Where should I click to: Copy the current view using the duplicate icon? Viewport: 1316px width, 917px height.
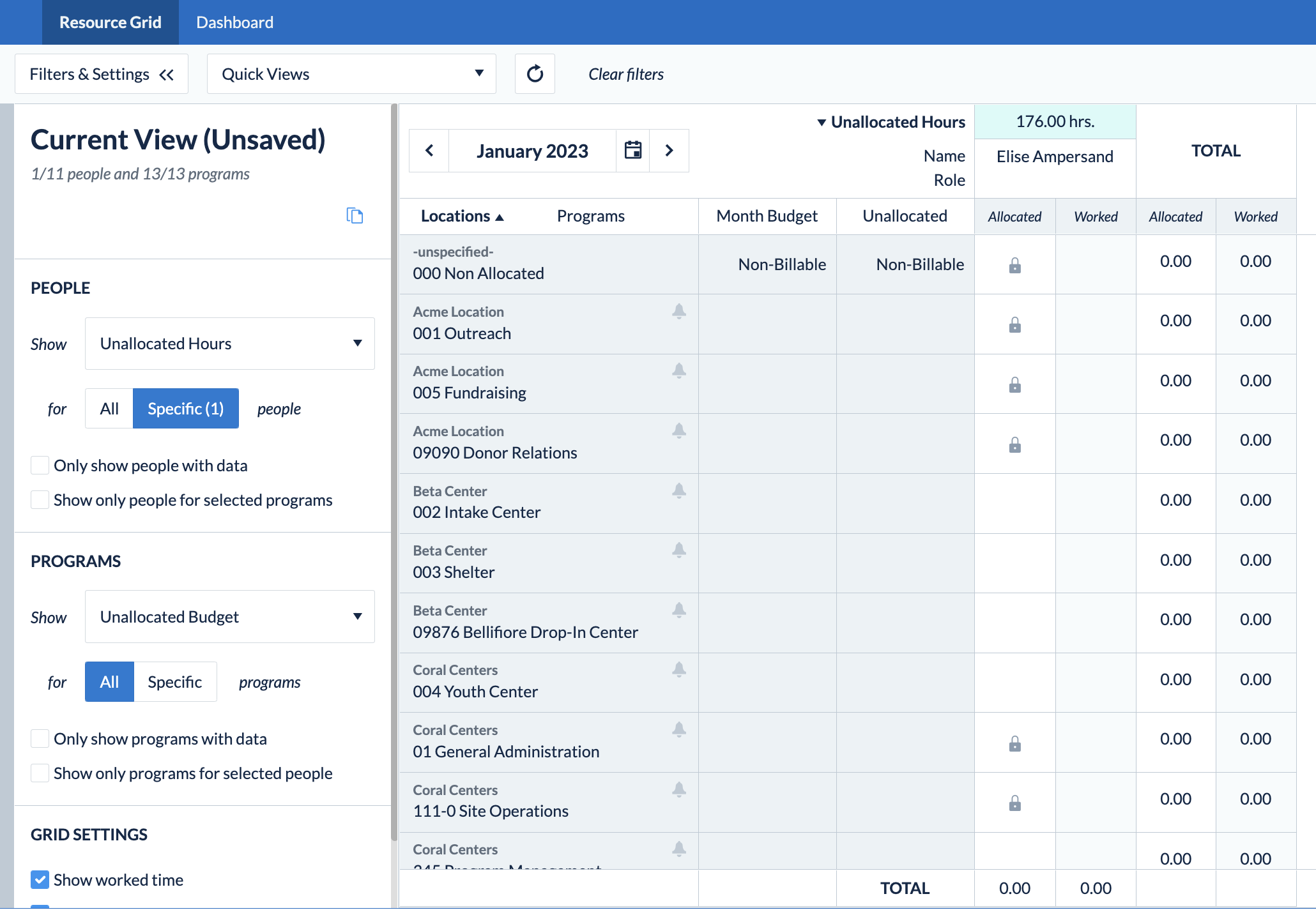click(x=355, y=216)
